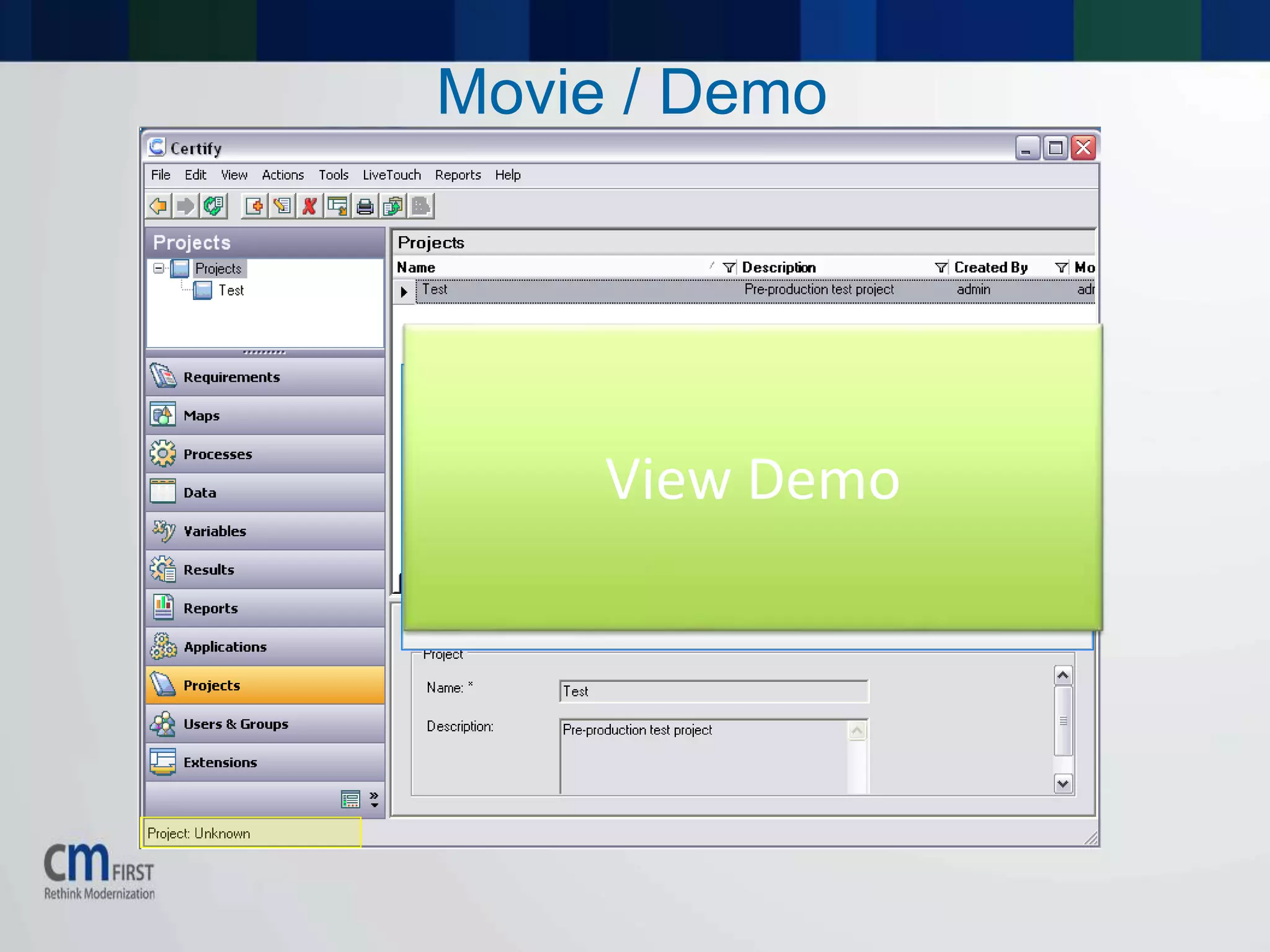Open the Tools menu

click(334, 175)
